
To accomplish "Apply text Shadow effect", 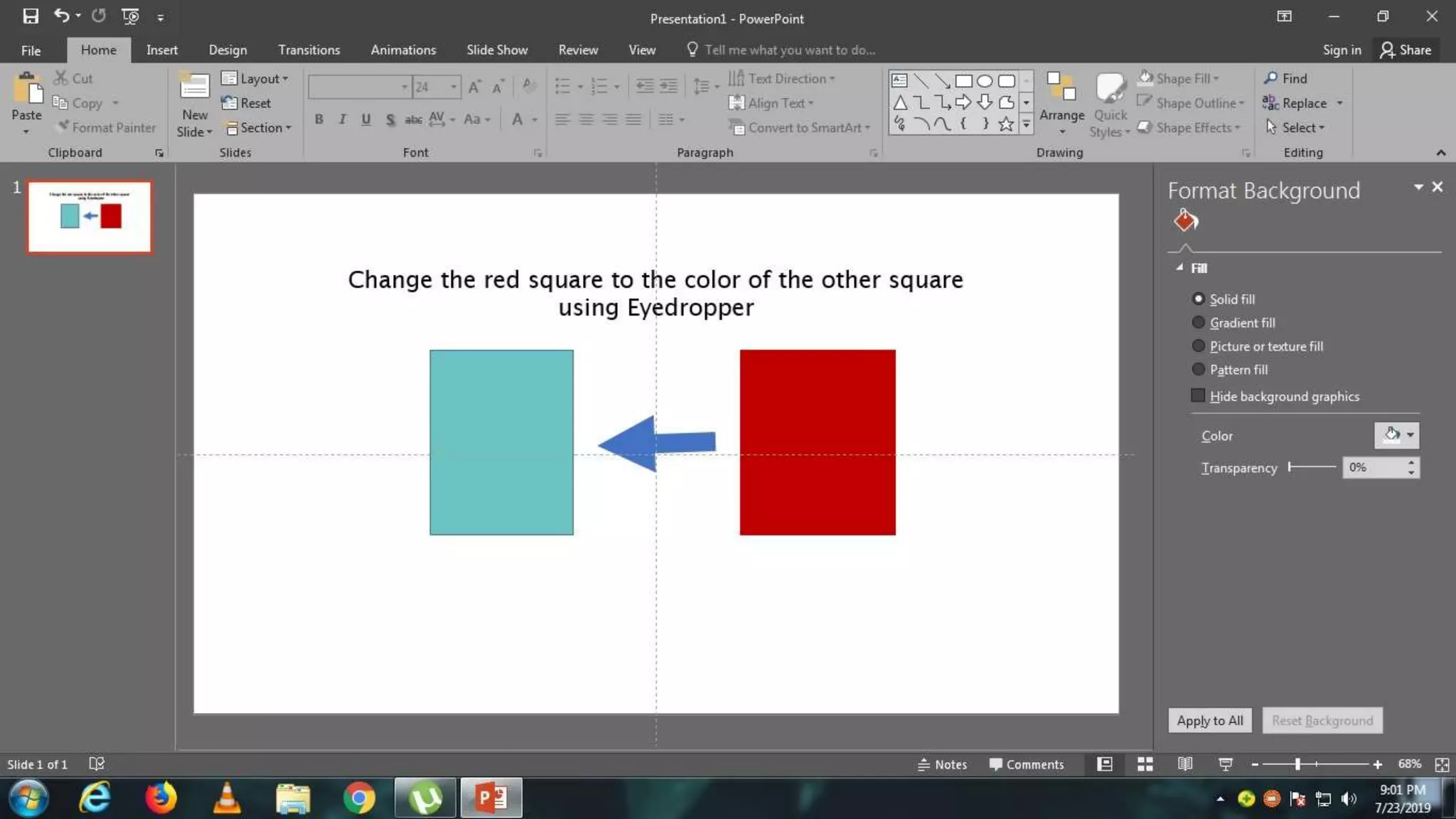I will click(390, 119).
